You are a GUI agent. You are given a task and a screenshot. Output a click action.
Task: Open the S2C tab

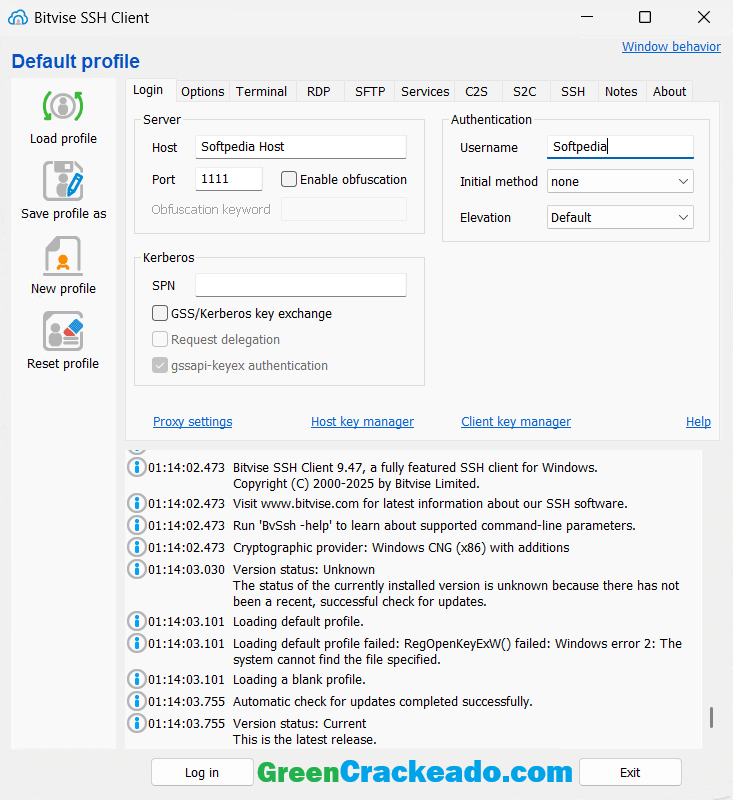point(525,91)
